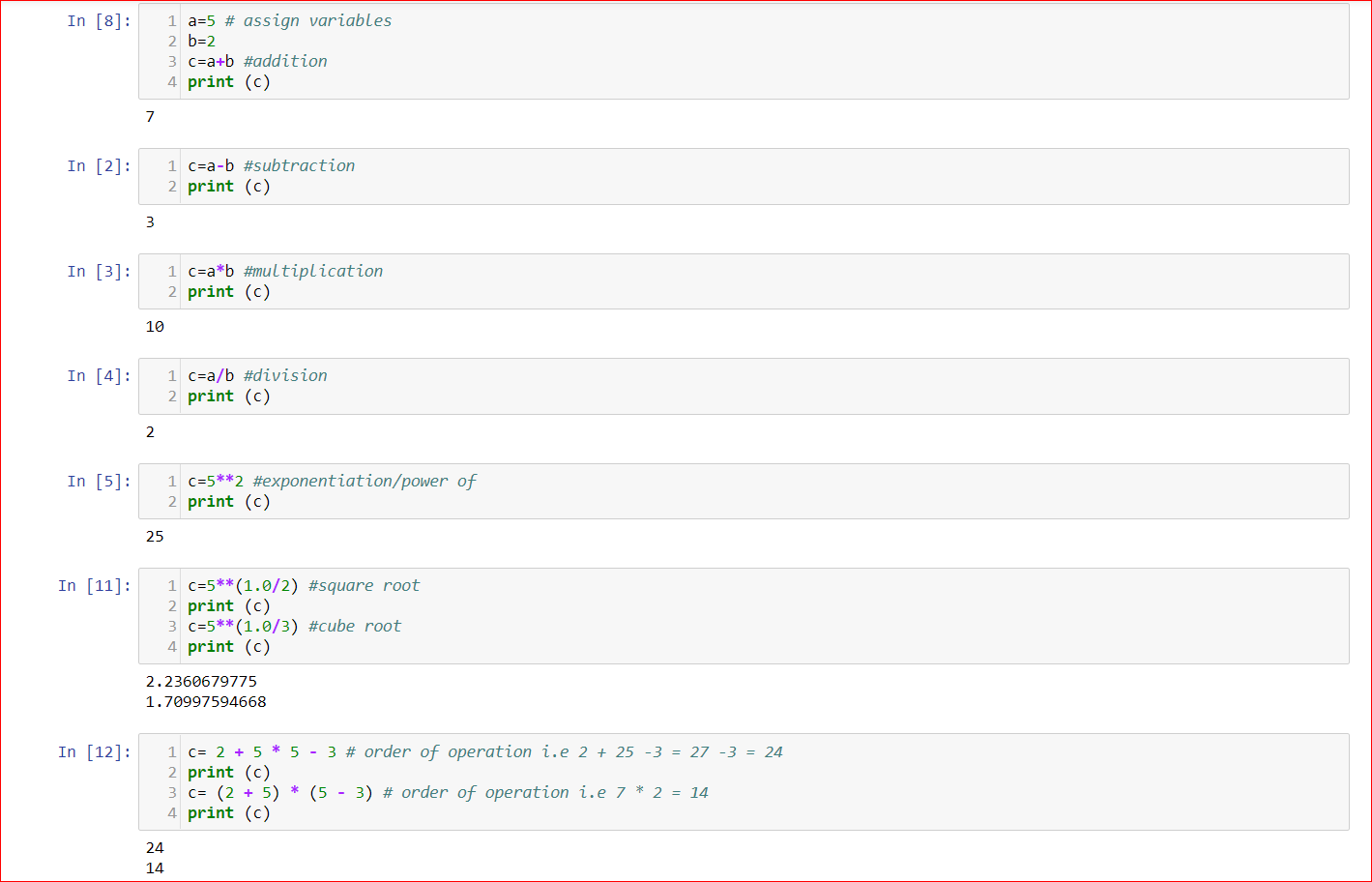This screenshot has width=1372, height=882.
Task: Click the 'c=a+b #addition' code line
Action: (x=257, y=62)
